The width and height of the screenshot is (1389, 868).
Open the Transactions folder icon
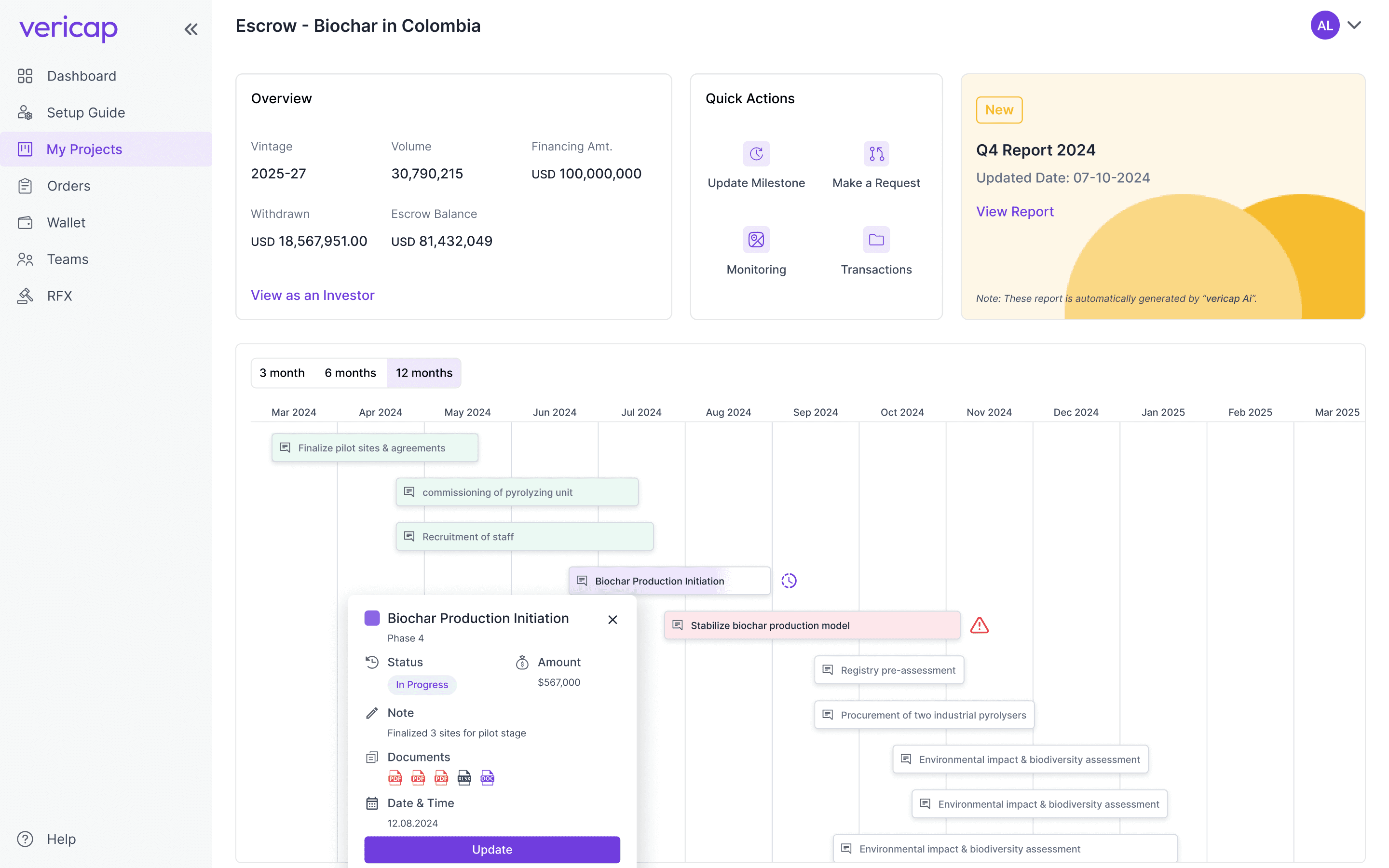coord(876,240)
